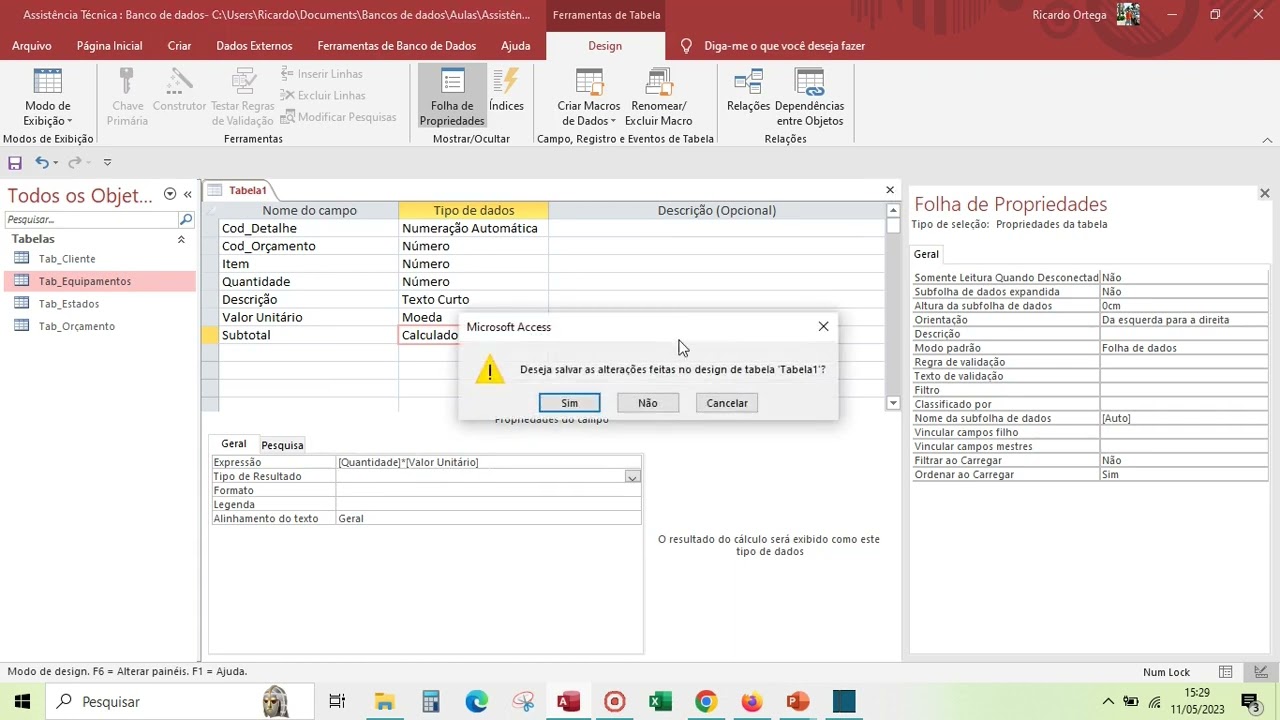Click Diga-me o que você deseja fazer

pos(784,46)
